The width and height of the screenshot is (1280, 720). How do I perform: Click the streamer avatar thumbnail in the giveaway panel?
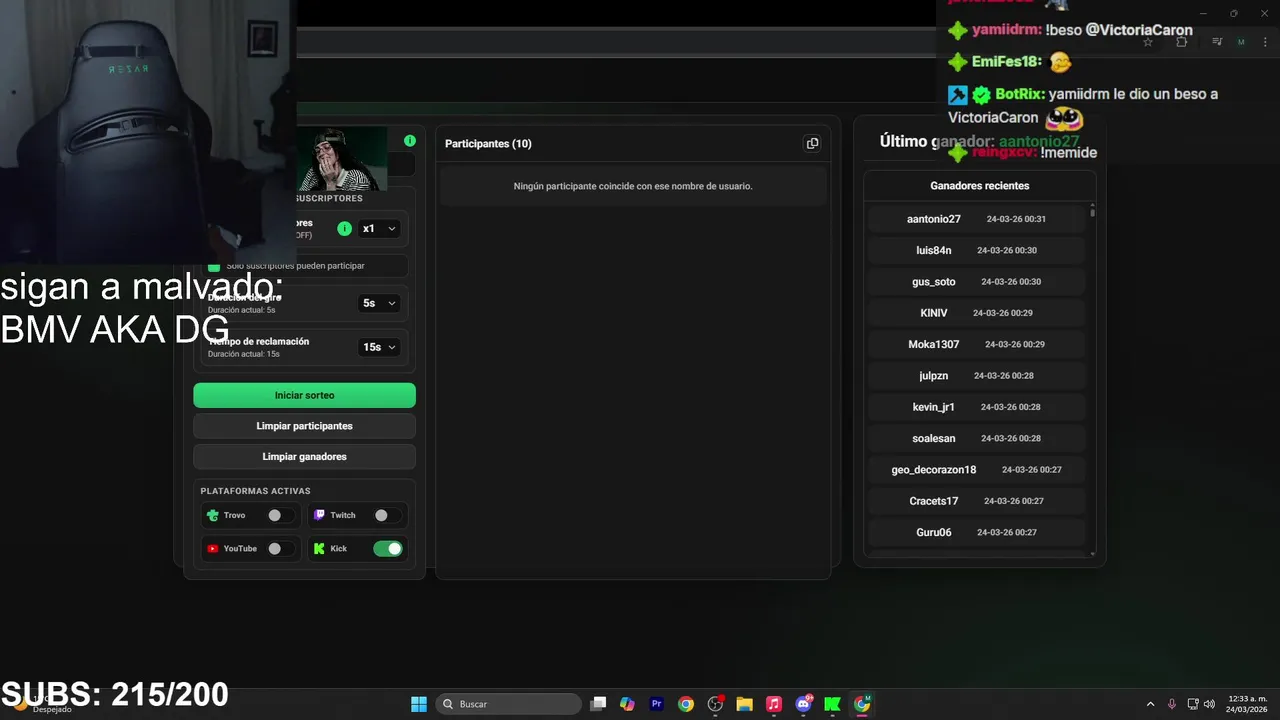click(342, 158)
